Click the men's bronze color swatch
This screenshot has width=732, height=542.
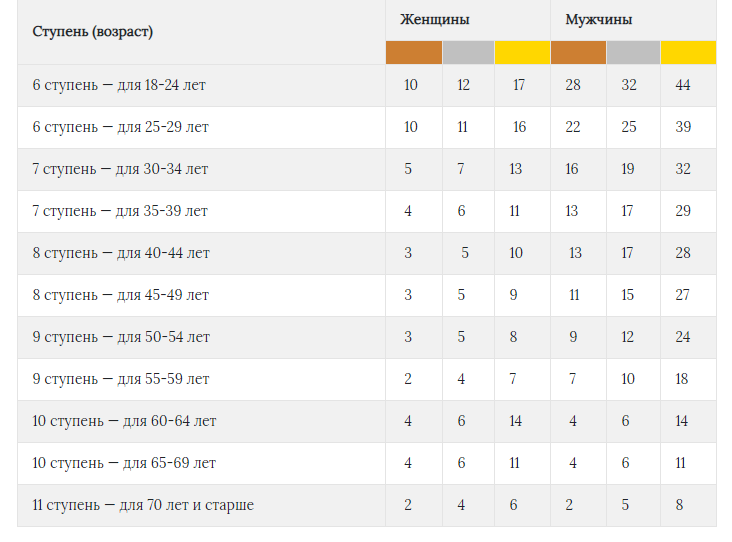(578, 52)
